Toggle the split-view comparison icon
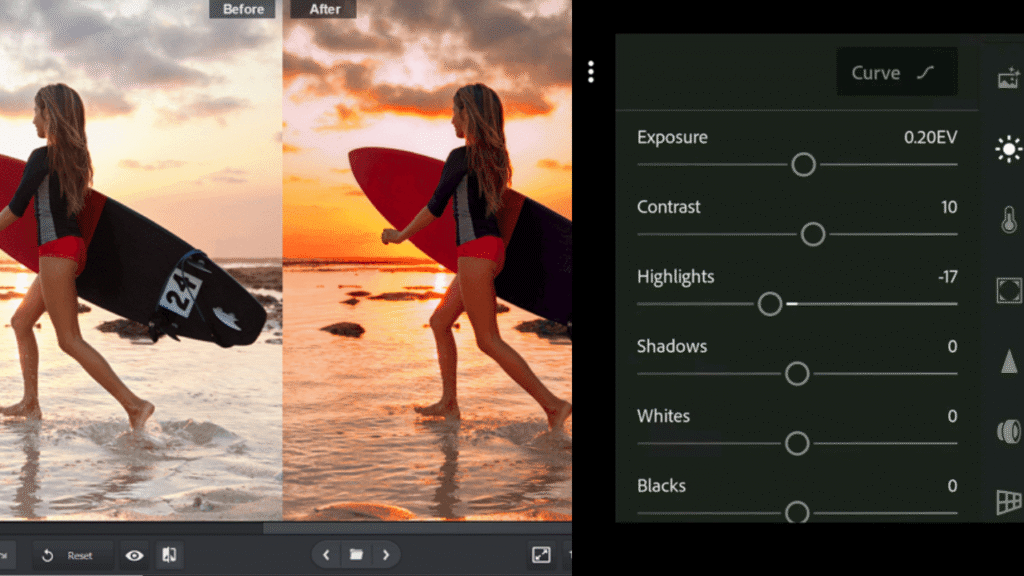The image size is (1024, 576). (169, 555)
